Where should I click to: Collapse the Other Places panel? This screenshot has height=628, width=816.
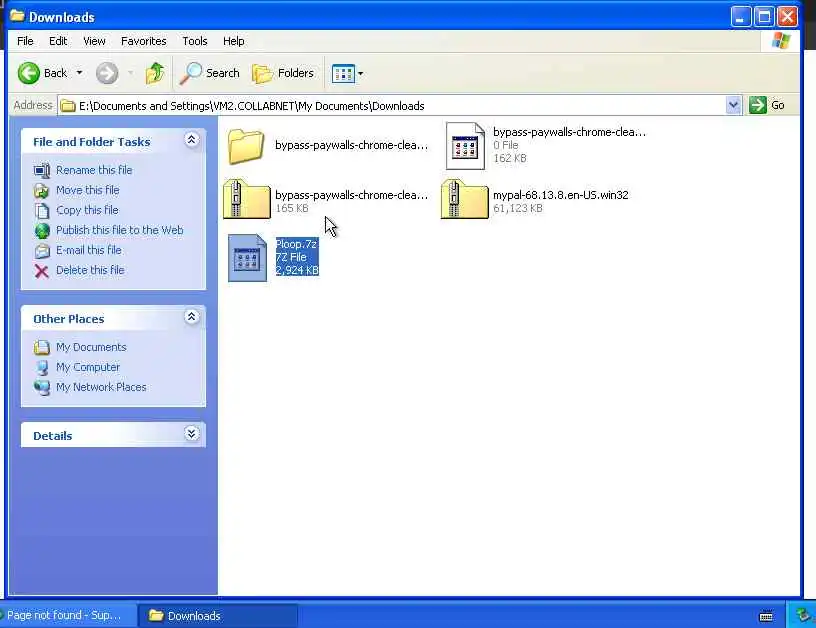click(x=192, y=317)
